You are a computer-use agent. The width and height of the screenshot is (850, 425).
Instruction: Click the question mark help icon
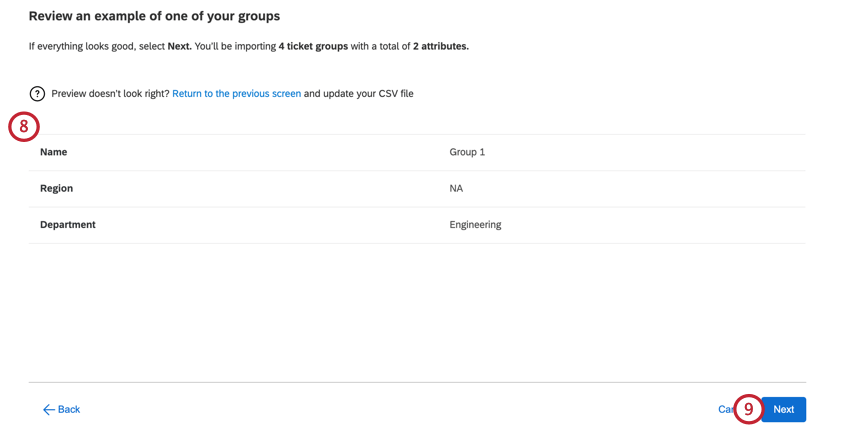[x=37, y=94]
